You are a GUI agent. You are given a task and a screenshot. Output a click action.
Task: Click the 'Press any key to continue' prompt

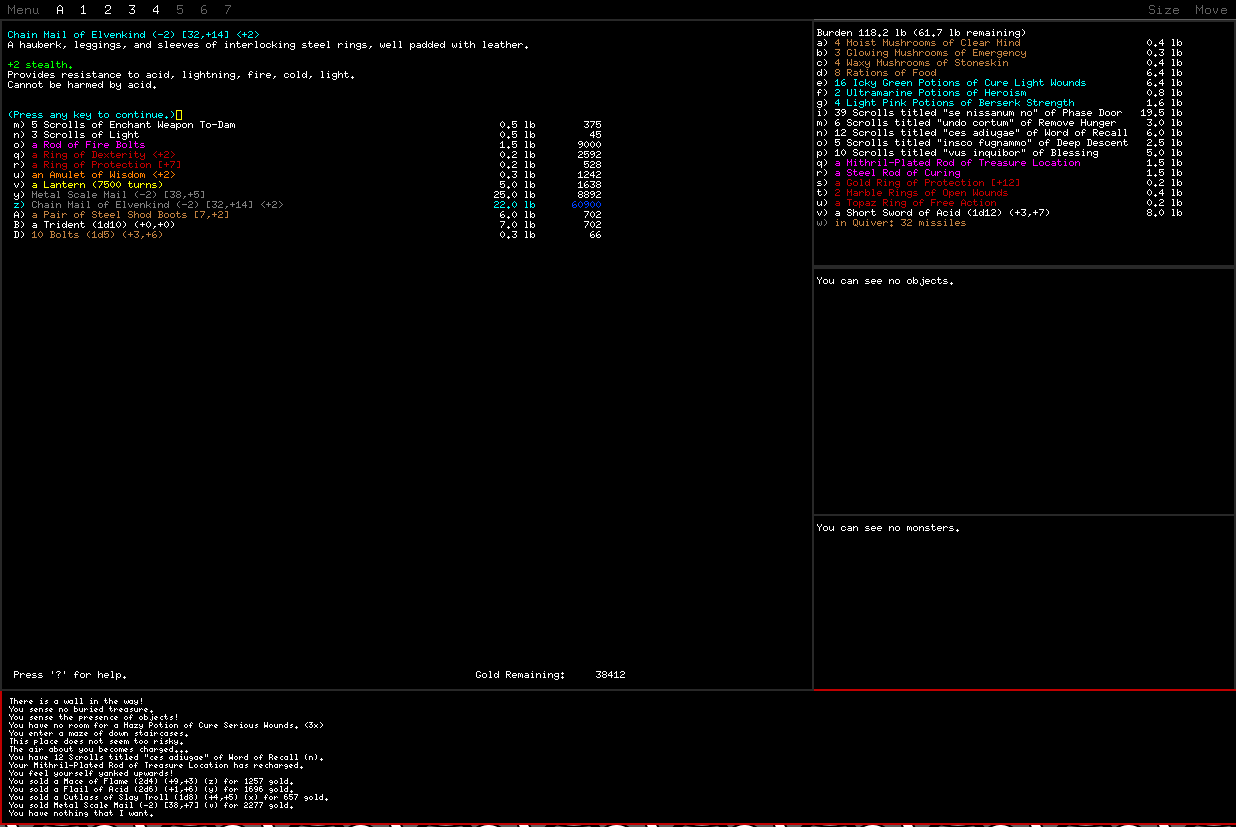pos(92,115)
